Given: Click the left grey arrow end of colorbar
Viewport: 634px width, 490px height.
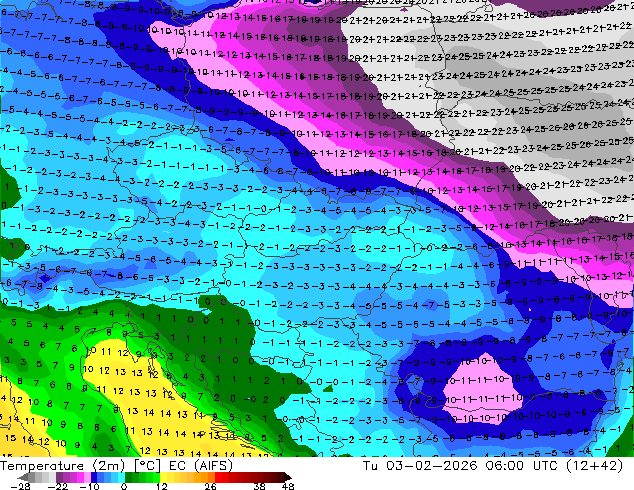Looking at the screenshot, I should click(23, 477).
